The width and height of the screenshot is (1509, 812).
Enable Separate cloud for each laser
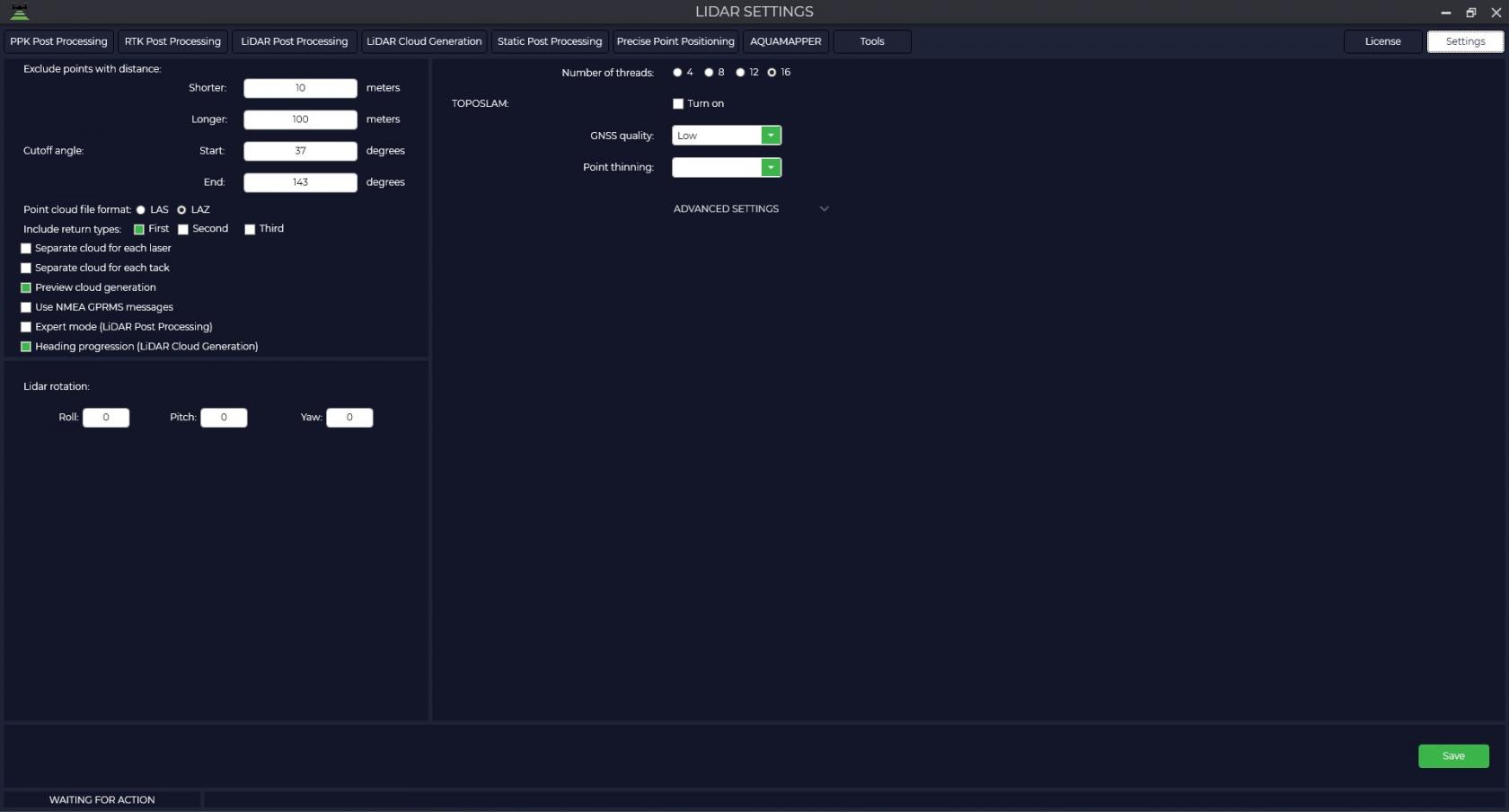tap(26, 249)
